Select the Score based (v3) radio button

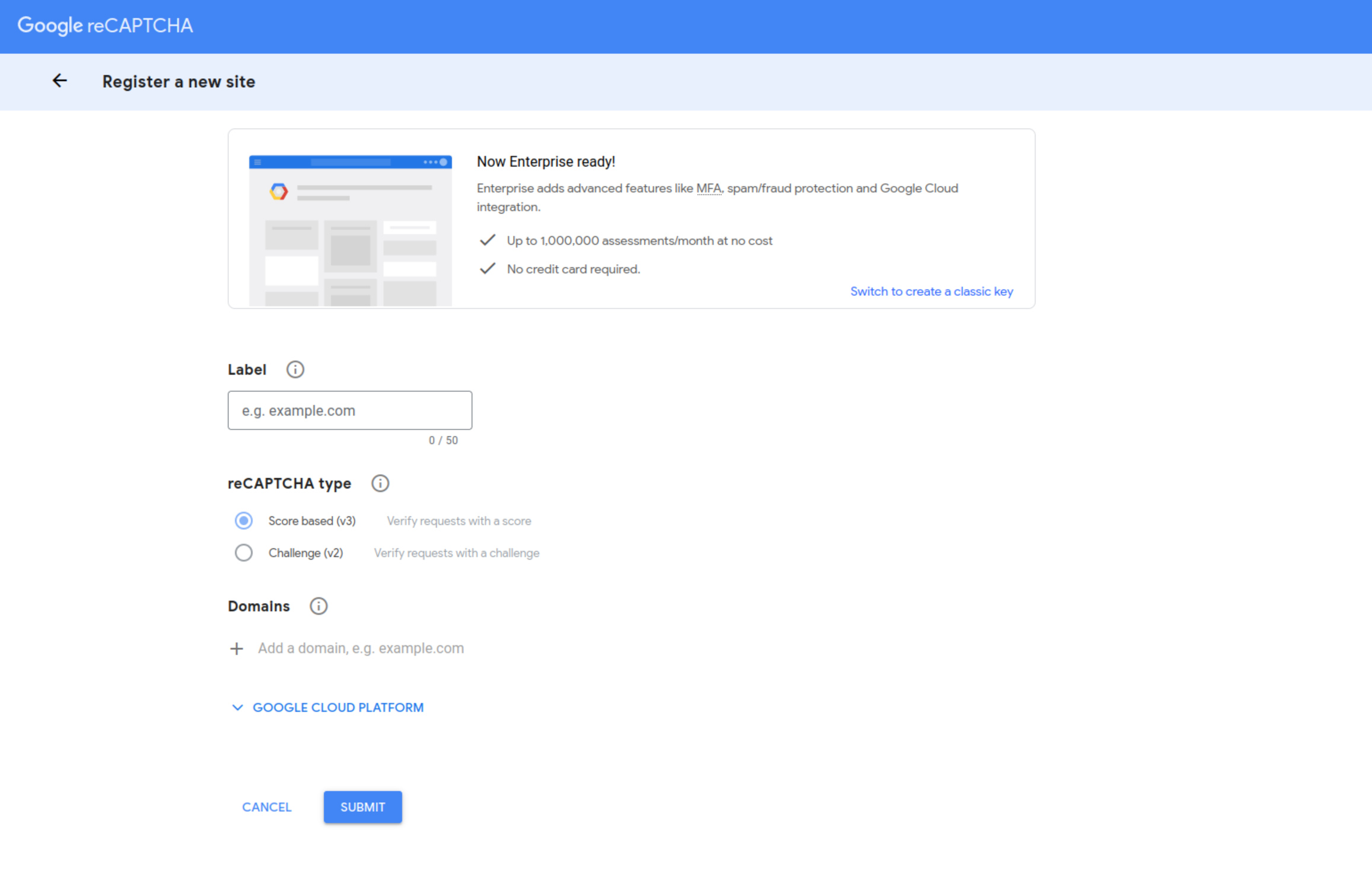coord(243,521)
